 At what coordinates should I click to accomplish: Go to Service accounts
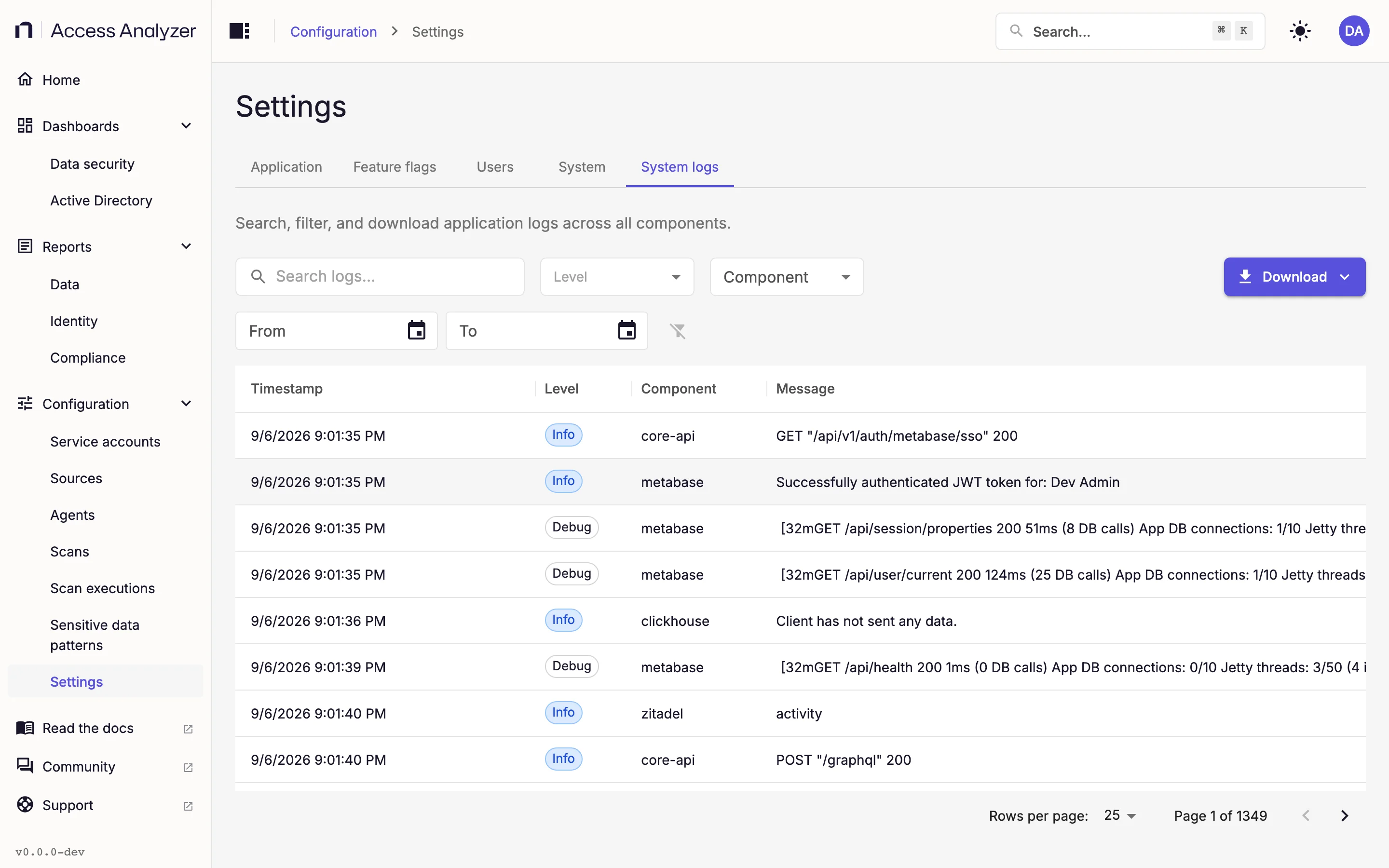tap(105, 441)
